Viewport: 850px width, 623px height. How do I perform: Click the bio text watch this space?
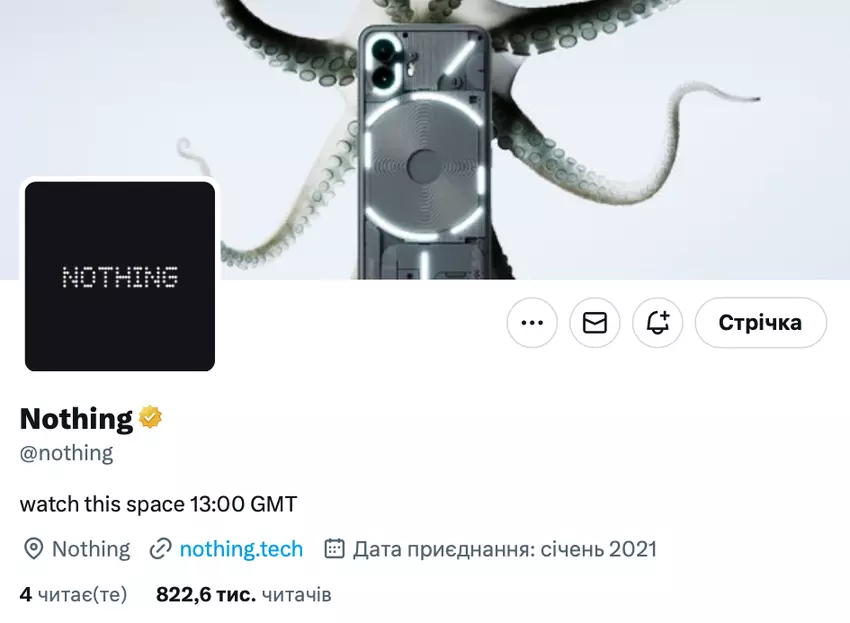158,504
